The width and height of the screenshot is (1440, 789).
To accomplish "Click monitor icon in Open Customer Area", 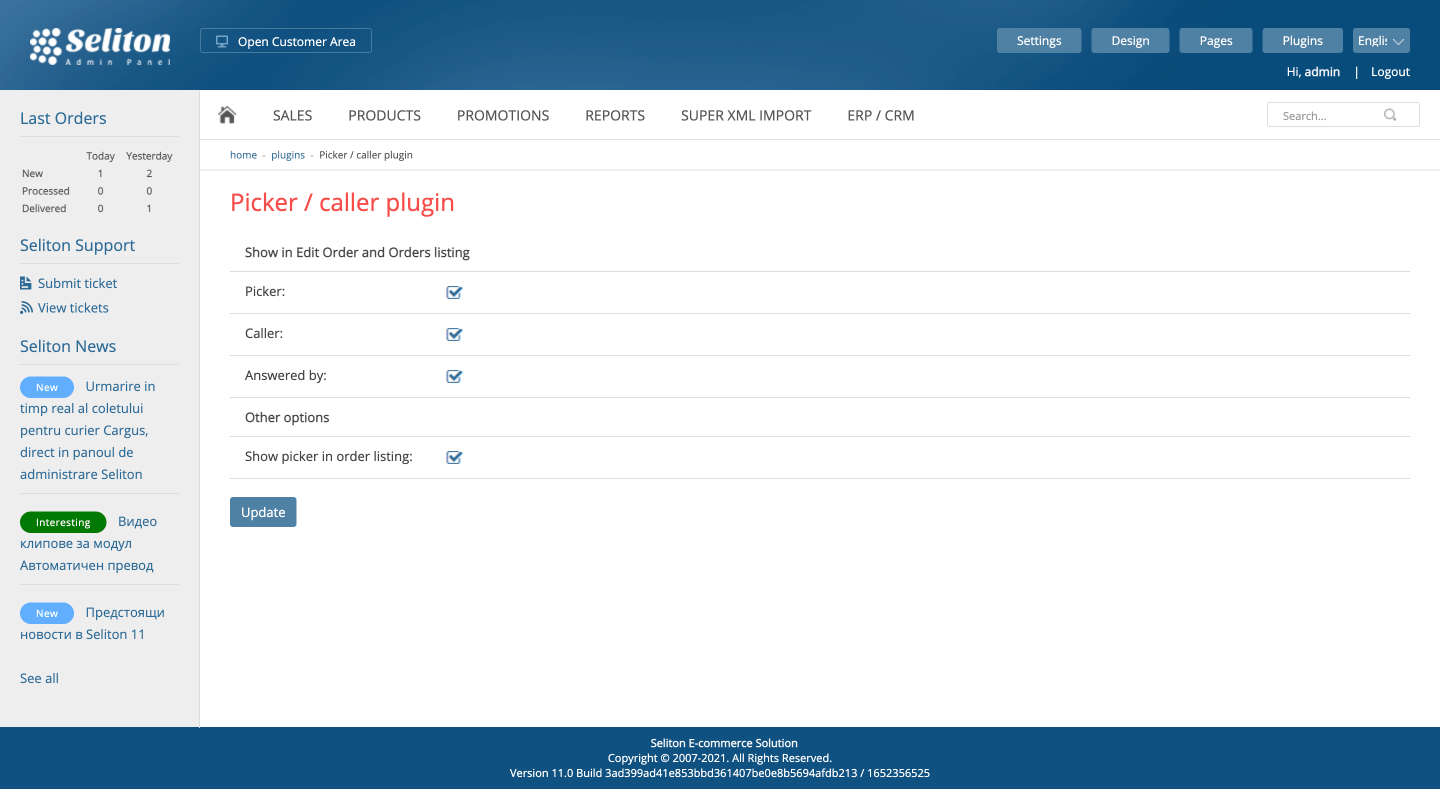I will 222,42.
